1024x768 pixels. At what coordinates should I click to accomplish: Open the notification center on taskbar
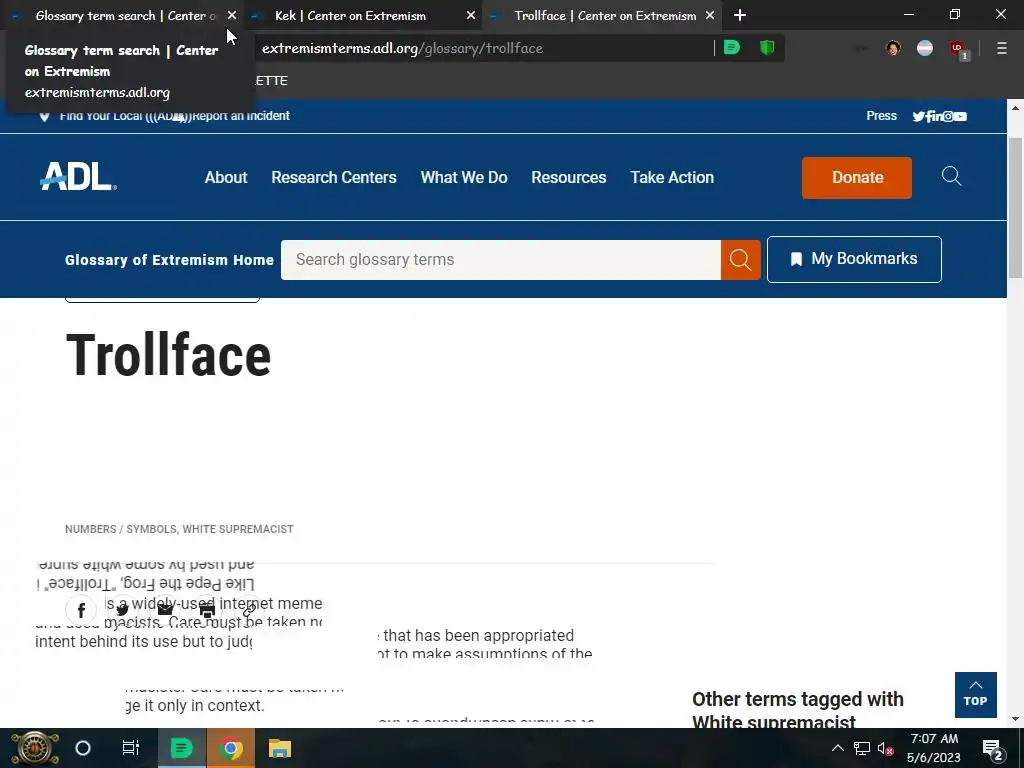click(993, 749)
